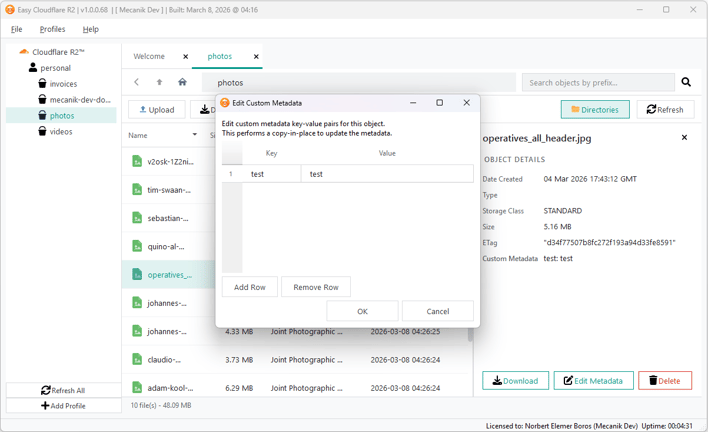The height and width of the screenshot is (432, 708).
Task: Open the Profiles menu
Action: point(52,29)
